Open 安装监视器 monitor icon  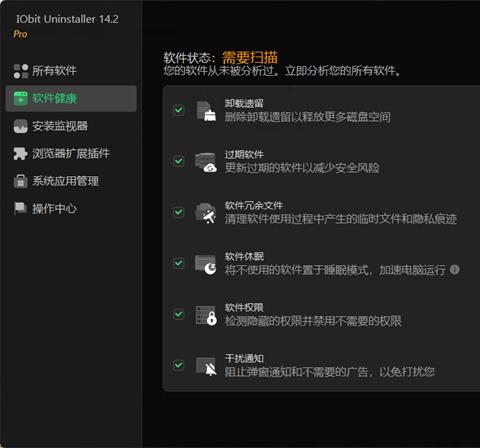tap(21, 126)
